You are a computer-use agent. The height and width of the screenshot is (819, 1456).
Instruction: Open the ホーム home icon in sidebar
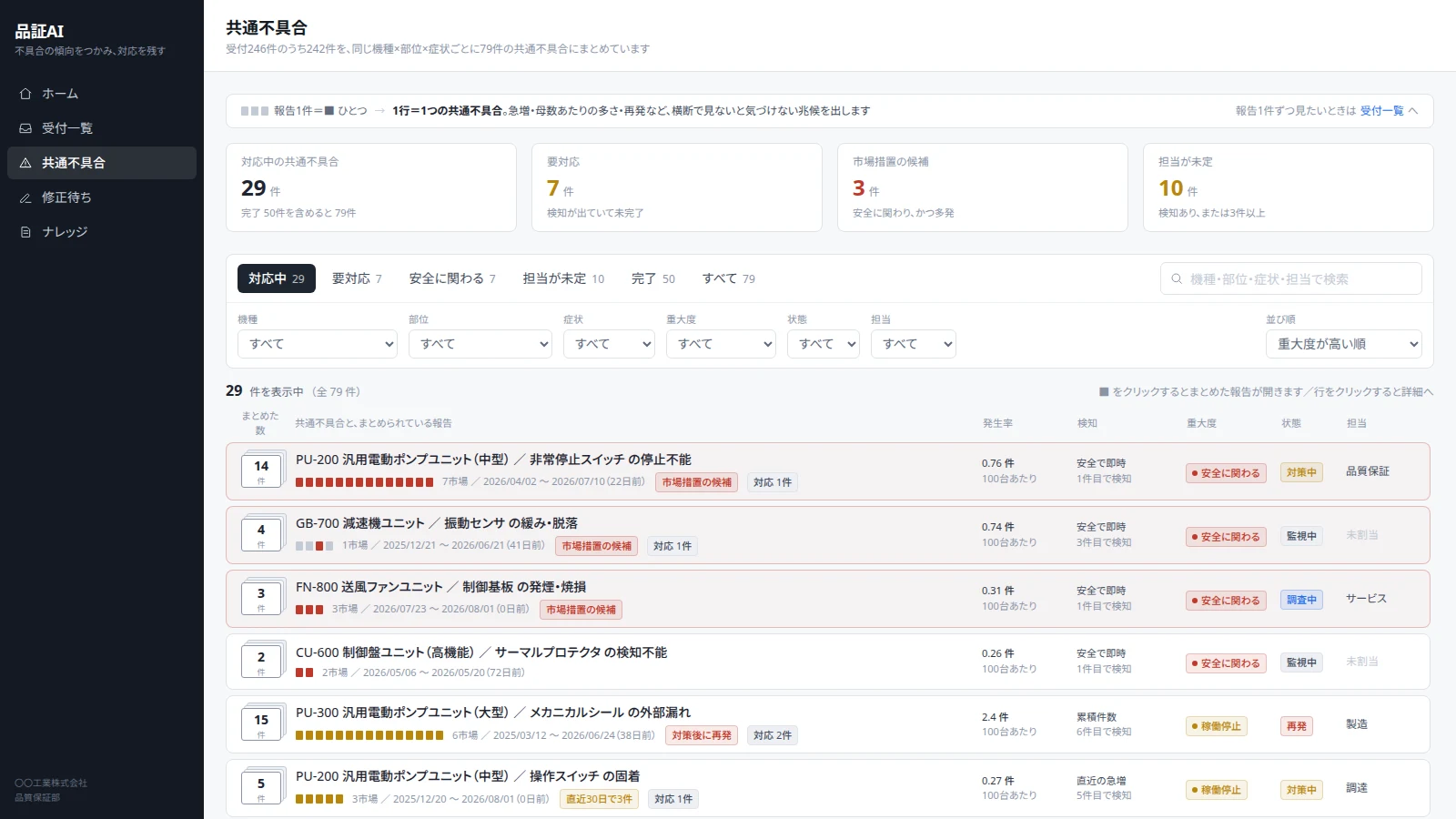(25, 94)
